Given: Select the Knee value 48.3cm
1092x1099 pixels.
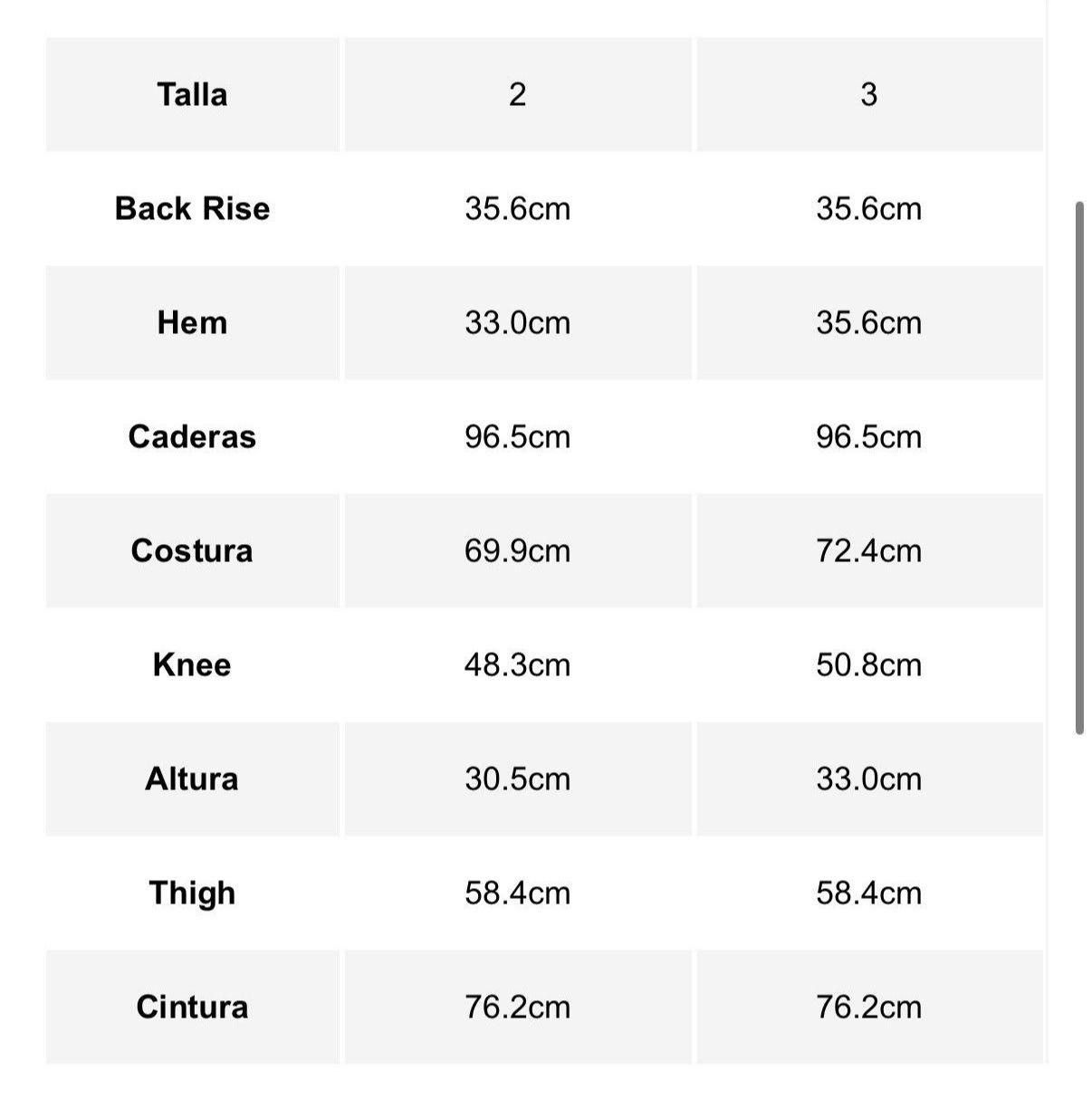Looking at the screenshot, I should point(517,664).
